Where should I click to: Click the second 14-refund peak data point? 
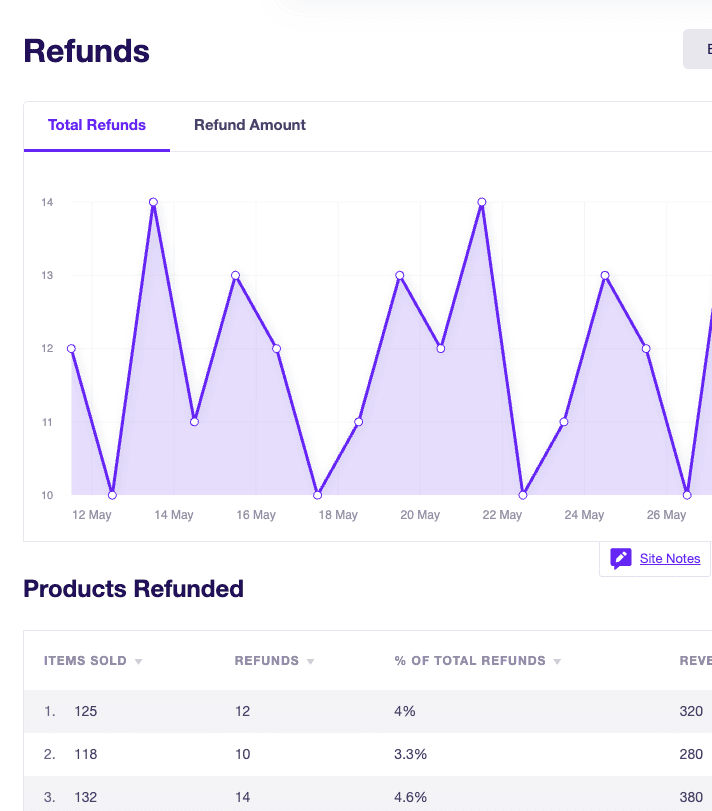click(482, 202)
